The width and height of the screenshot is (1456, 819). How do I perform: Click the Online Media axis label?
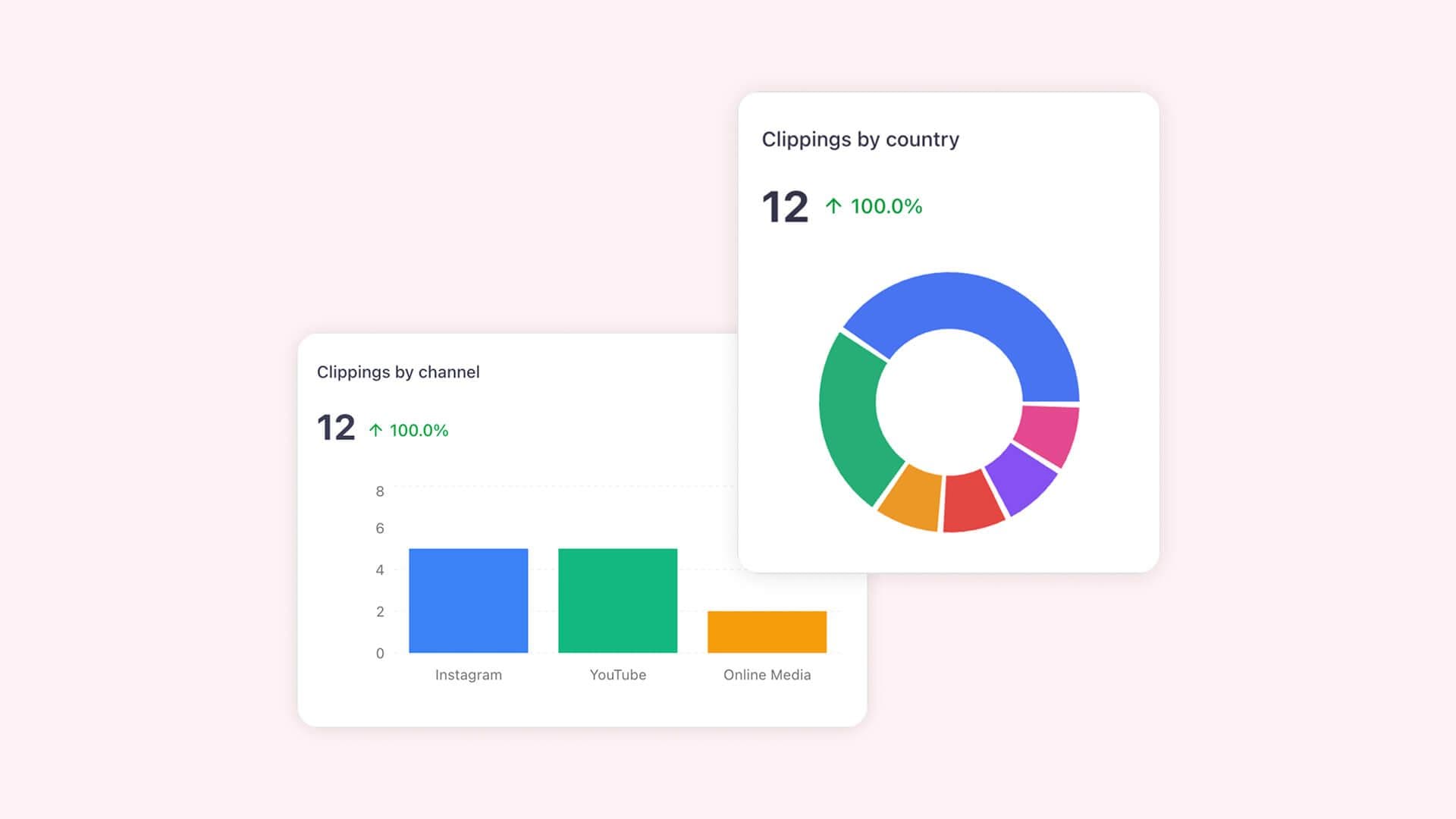point(767,674)
